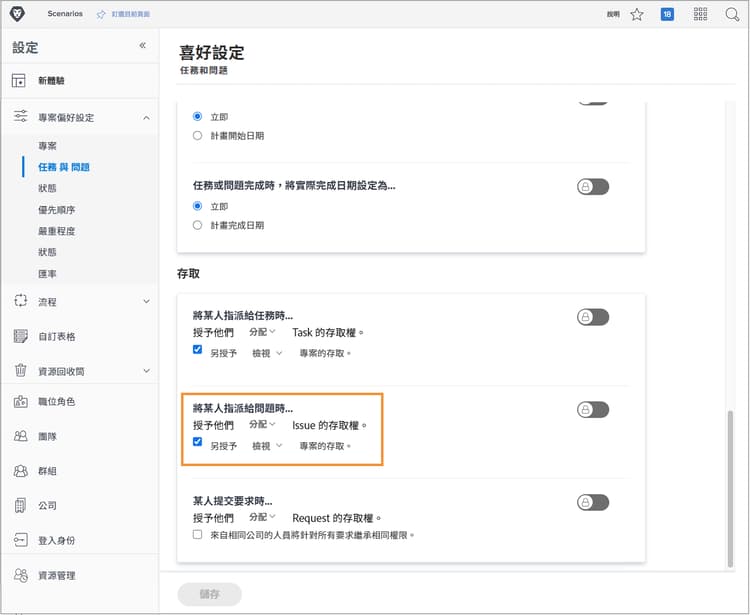Image resolution: width=750 pixels, height=615 pixels.
Task: Open the 優先順序 sidebar item
Action: [56, 209]
